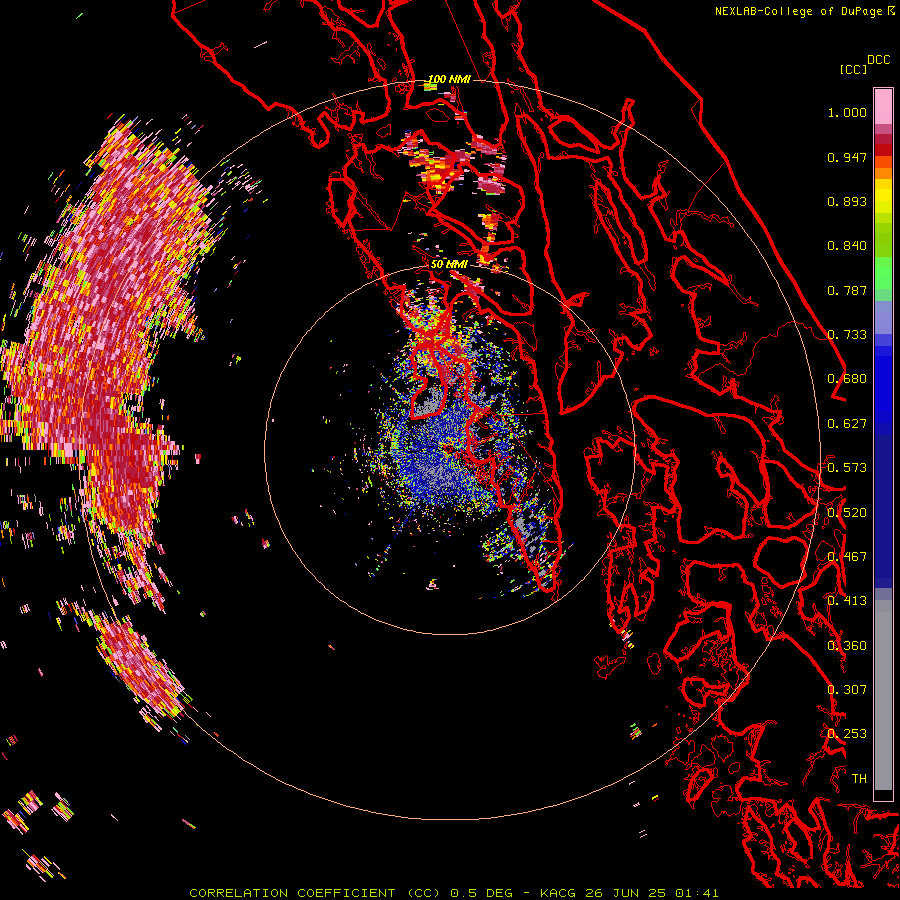Click the 0.520 color scale value
Viewport: 900px width, 900px height.
click(847, 513)
